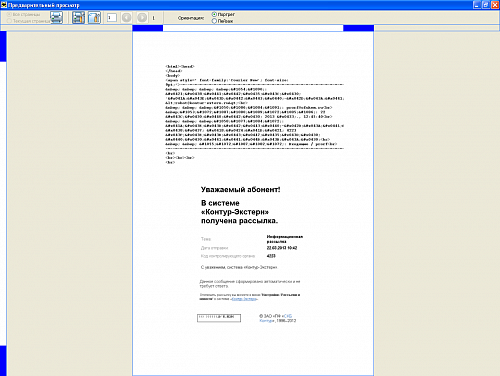Select the Все страницы radio option
The width and height of the screenshot is (500, 376).
[9, 14]
